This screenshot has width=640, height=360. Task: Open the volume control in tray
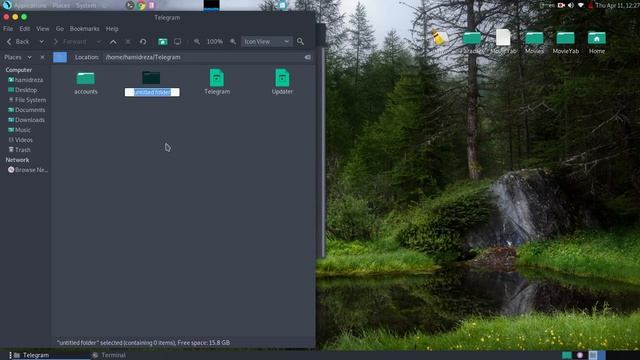(x=571, y=5)
